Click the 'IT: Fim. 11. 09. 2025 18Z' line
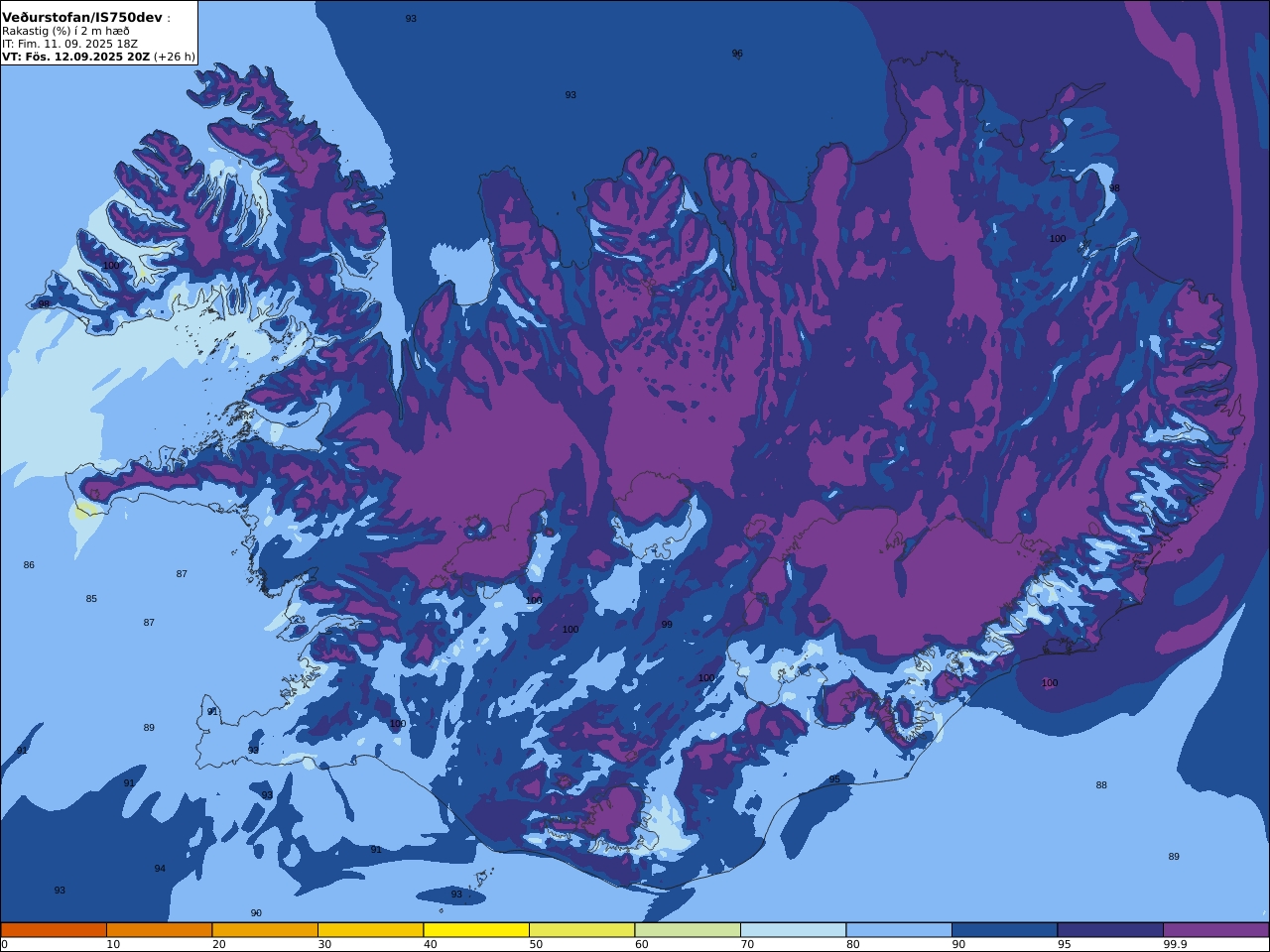 [69, 44]
